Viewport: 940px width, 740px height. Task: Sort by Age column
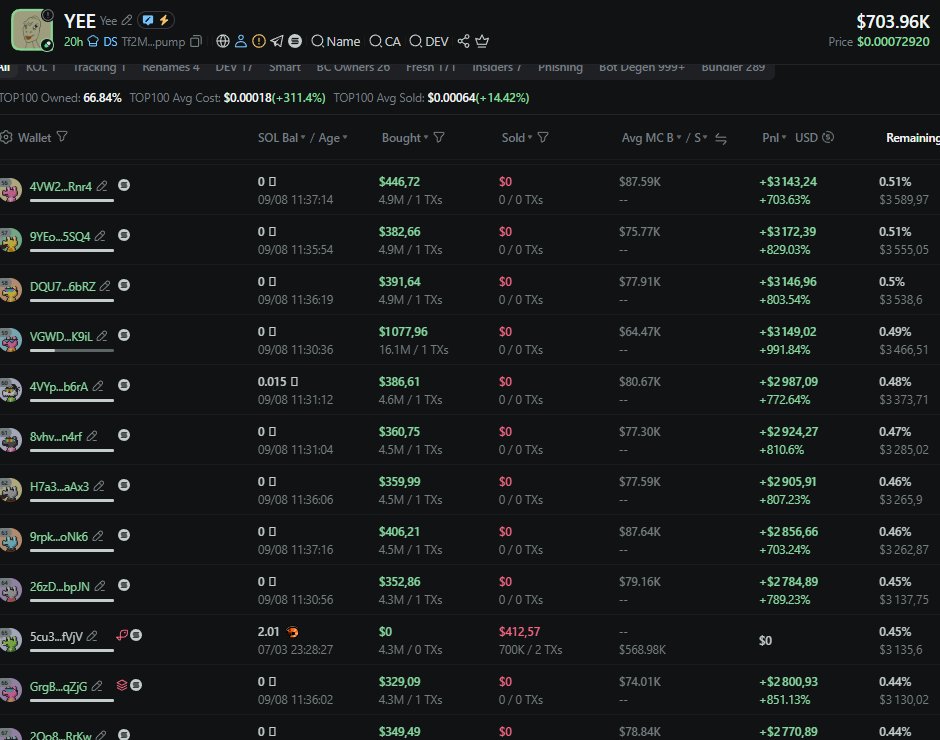(333, 137)
